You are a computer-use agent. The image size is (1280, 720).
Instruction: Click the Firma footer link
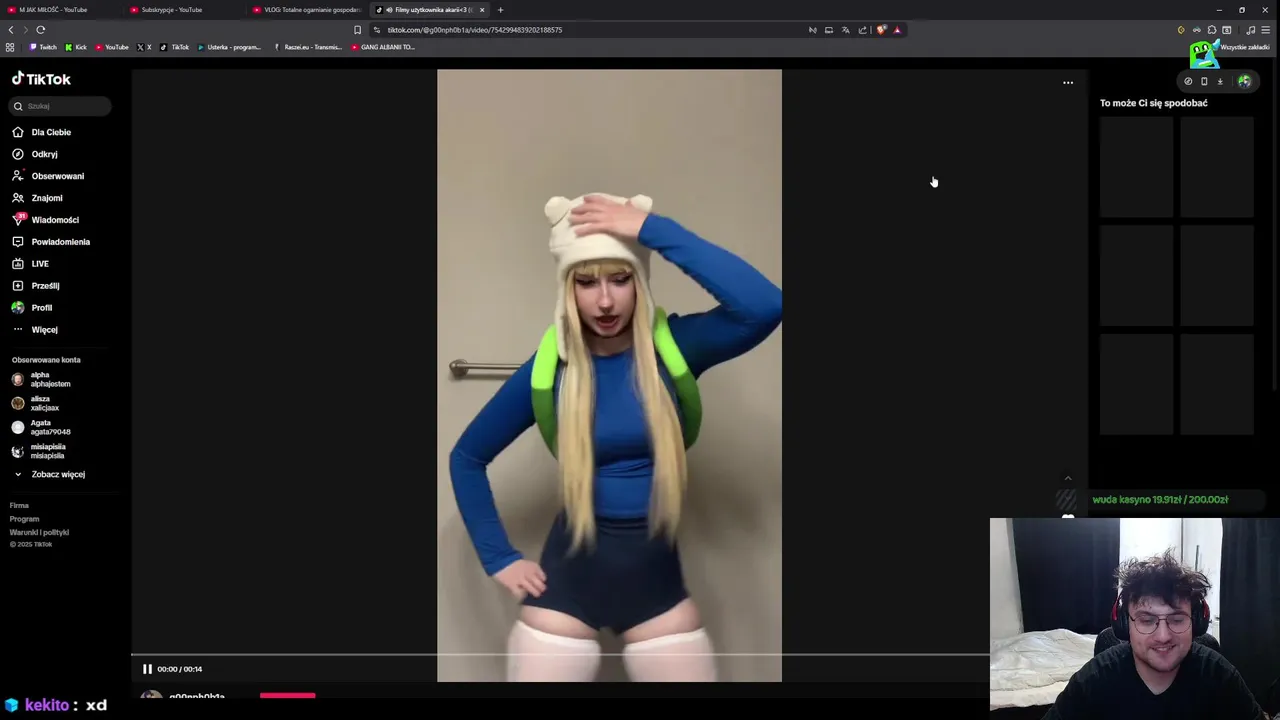tap(19, 506)
